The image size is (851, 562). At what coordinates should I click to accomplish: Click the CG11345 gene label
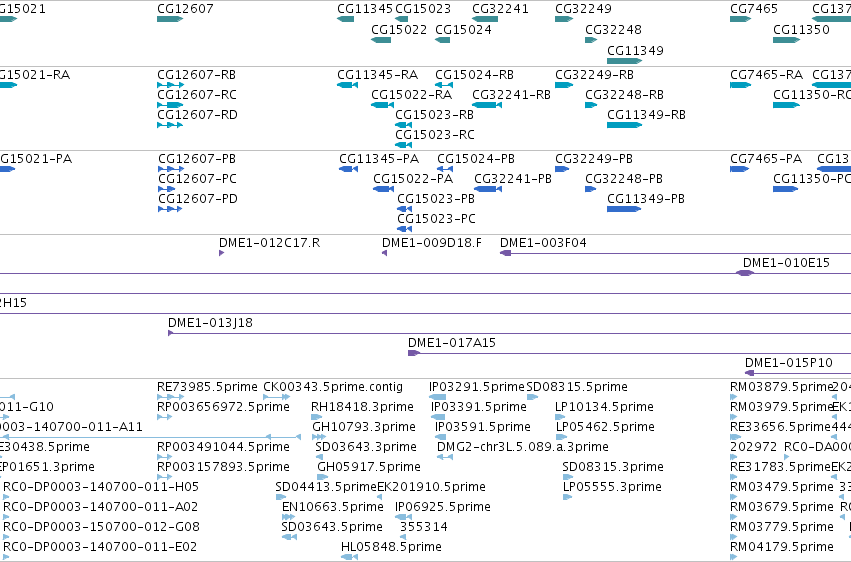coord(365,9)
